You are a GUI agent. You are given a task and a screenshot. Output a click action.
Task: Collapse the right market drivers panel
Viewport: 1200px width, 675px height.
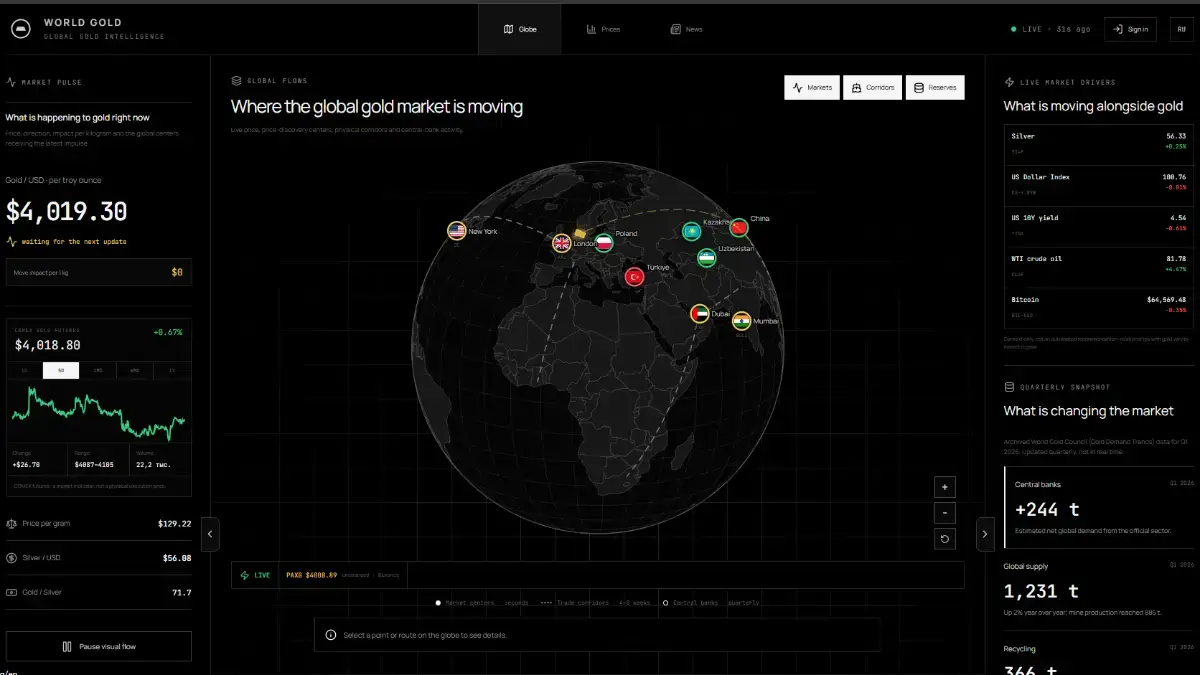click(x=985, y=534)
